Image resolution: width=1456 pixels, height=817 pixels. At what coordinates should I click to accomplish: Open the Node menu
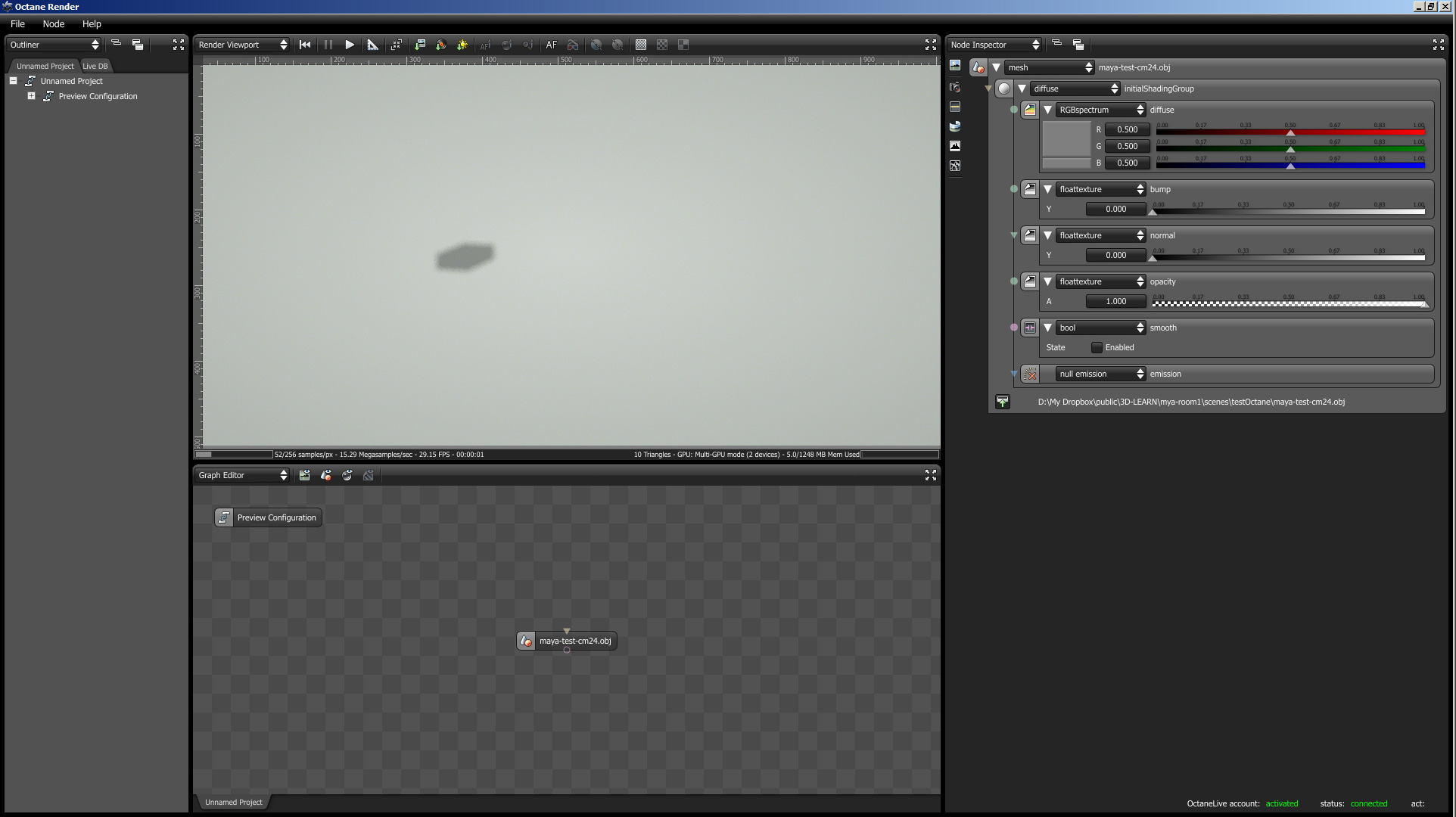pyautogui.click(x=53, y=24)
